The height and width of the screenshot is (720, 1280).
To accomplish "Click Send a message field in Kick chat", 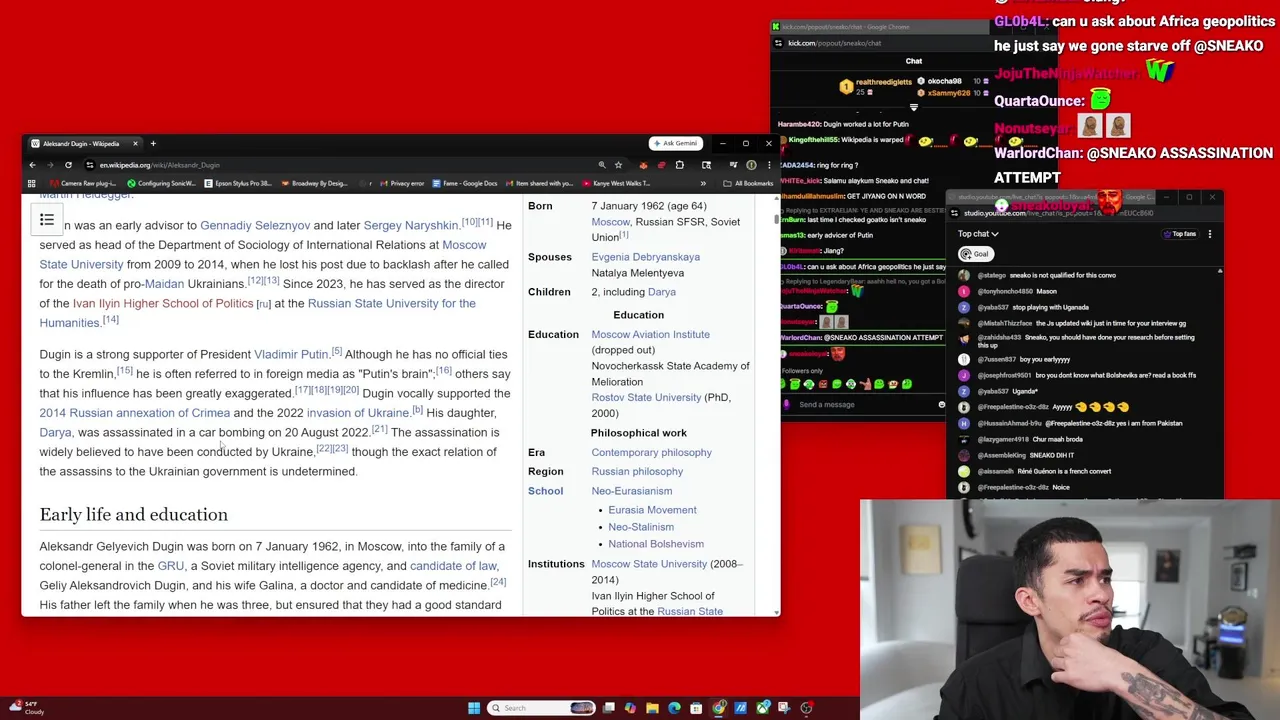I will [x=862, y=405].
